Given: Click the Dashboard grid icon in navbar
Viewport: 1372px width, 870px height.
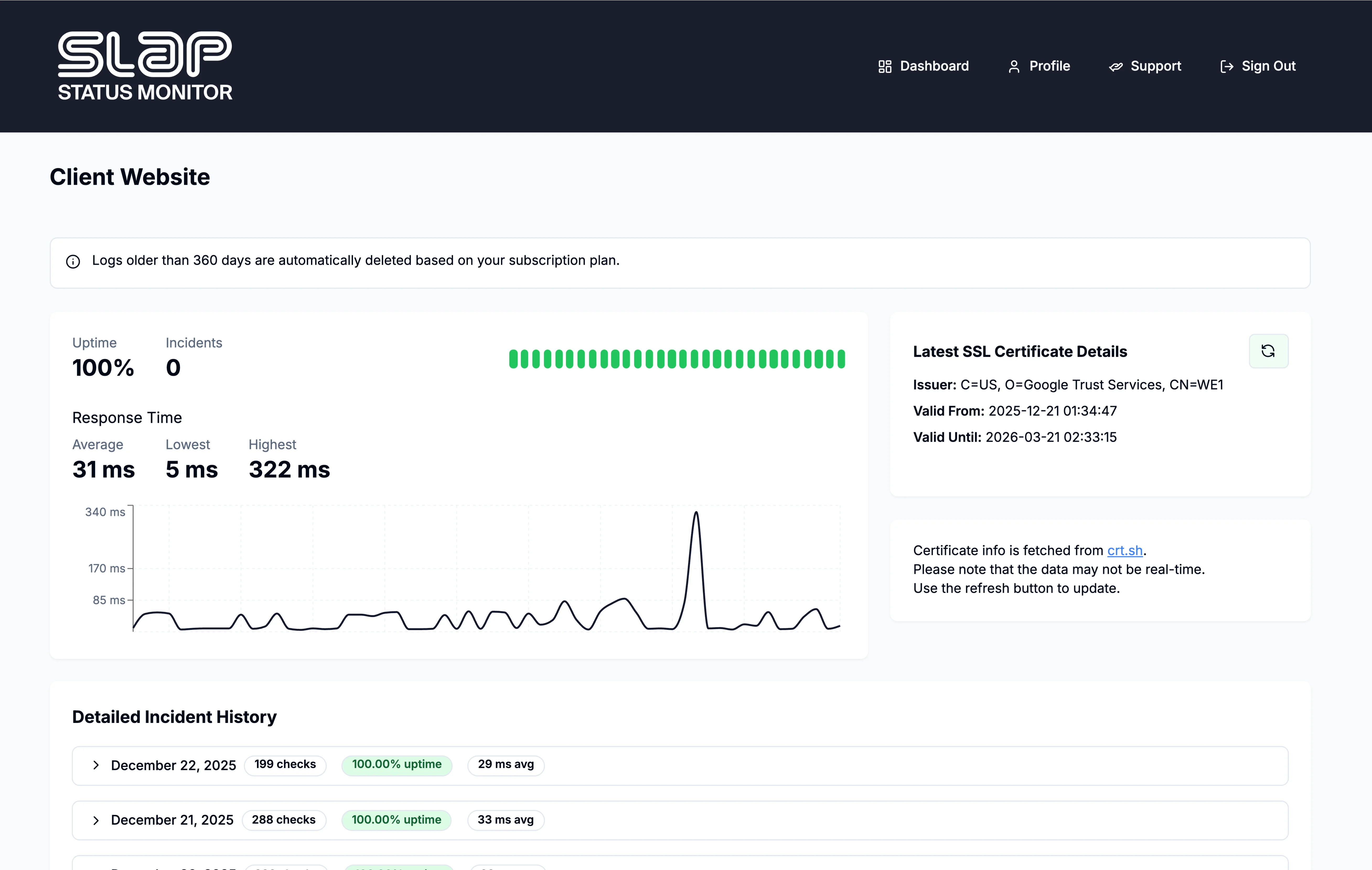Looking at the screenshot, I should click(885, 66).
